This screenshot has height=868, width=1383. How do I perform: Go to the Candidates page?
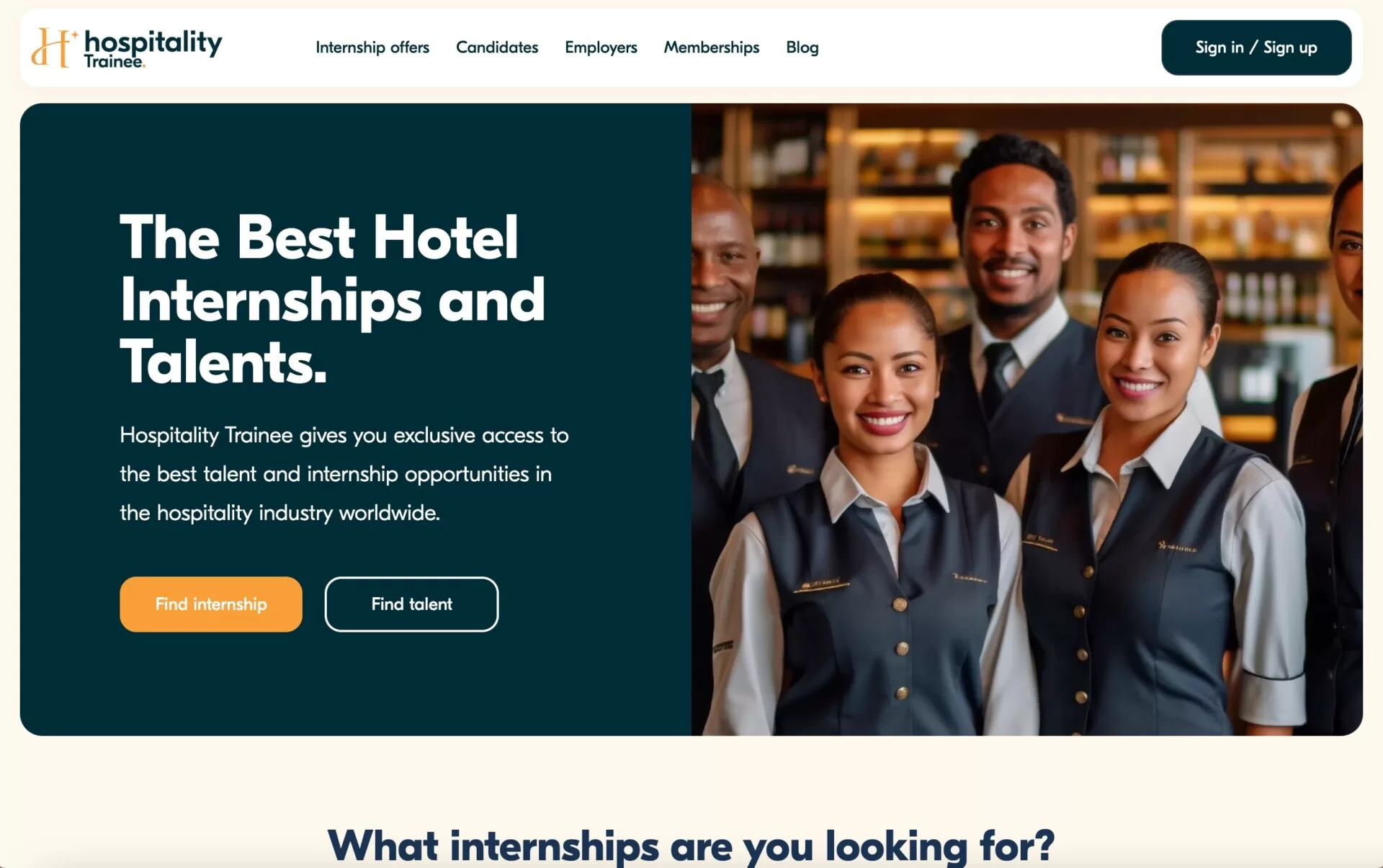point(497,48)
